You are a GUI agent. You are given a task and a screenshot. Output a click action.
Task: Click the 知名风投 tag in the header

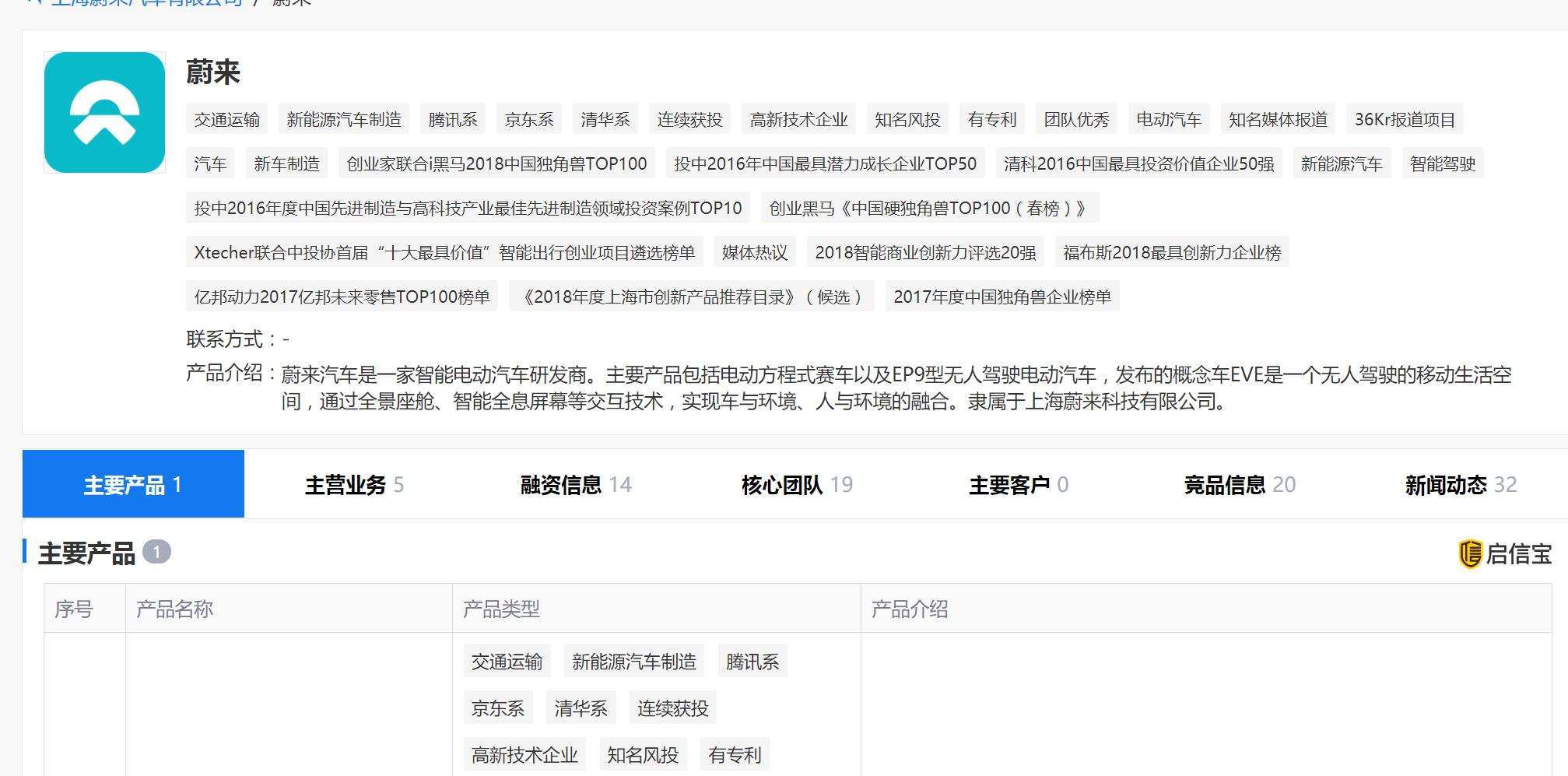pos(908,119)
